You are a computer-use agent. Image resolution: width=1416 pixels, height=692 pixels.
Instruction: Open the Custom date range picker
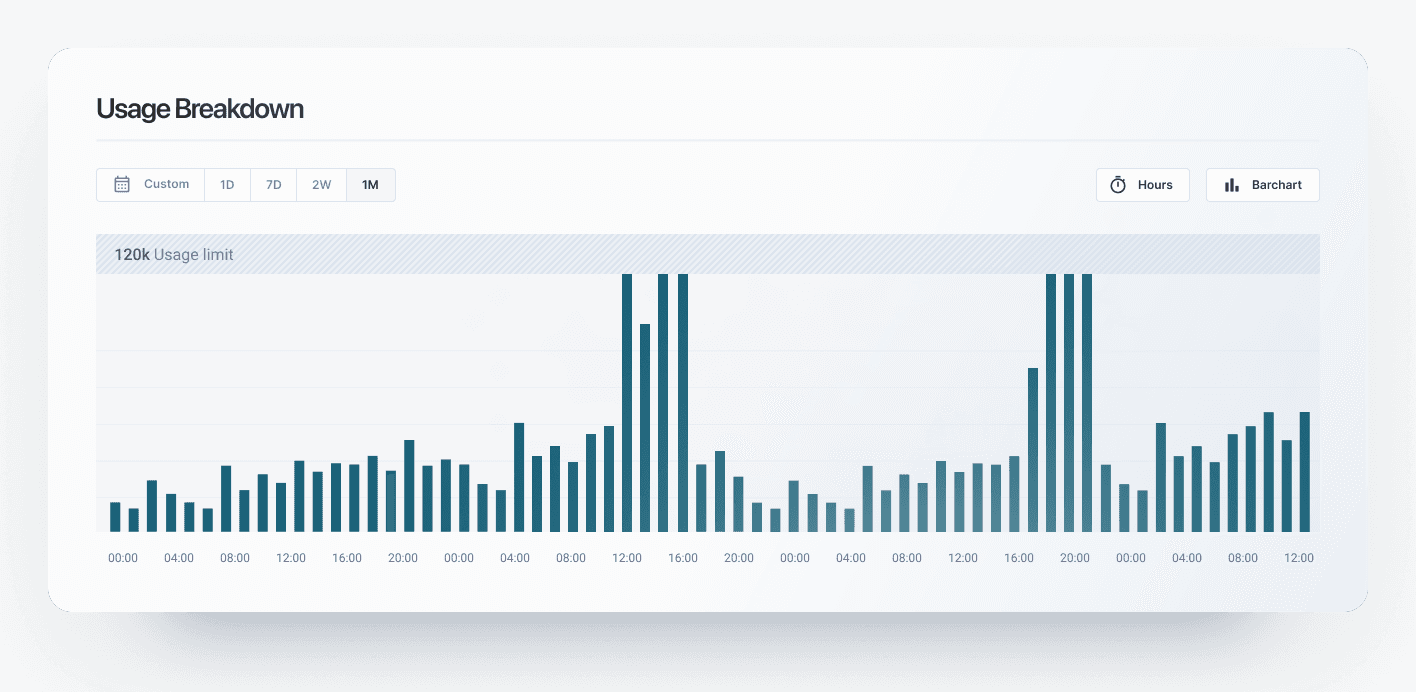click(150, 184)
